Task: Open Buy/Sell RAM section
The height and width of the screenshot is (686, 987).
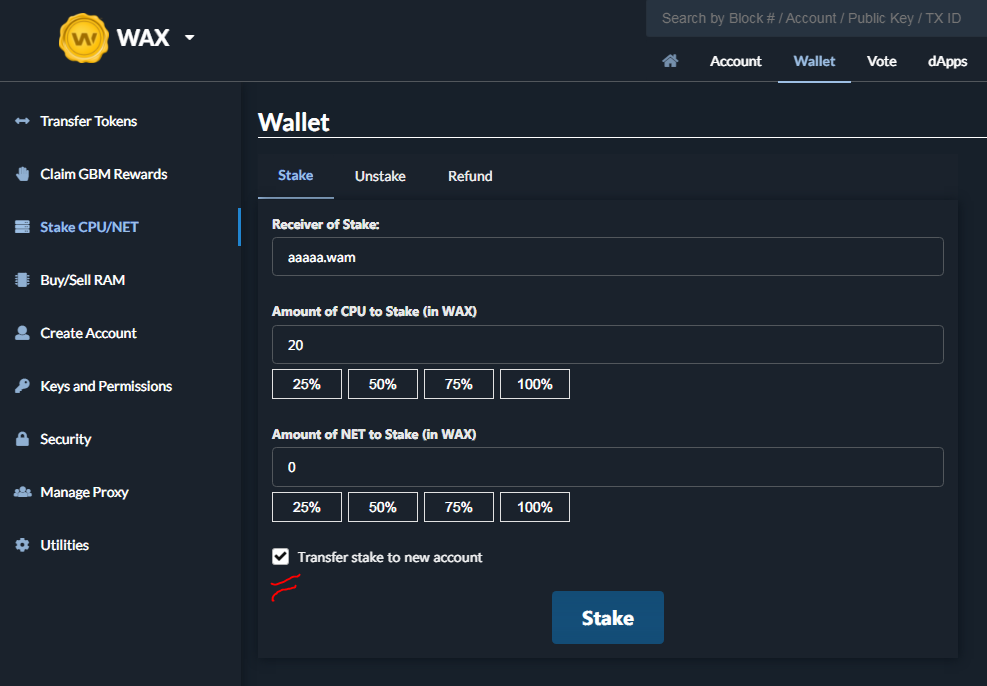Action: pyautogui.click(x=82, y=280)
